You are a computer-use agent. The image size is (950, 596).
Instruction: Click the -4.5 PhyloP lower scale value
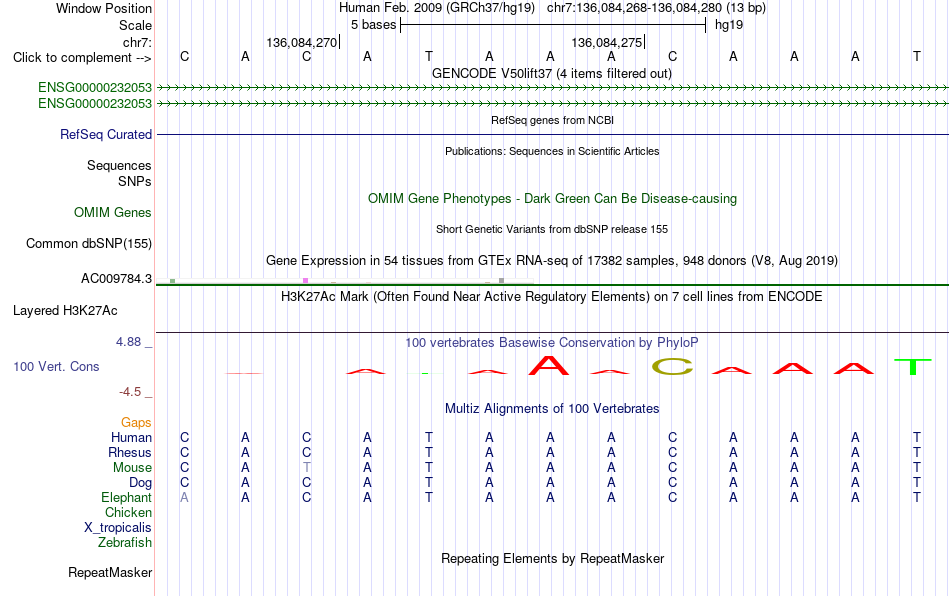[x=130, y=392]
